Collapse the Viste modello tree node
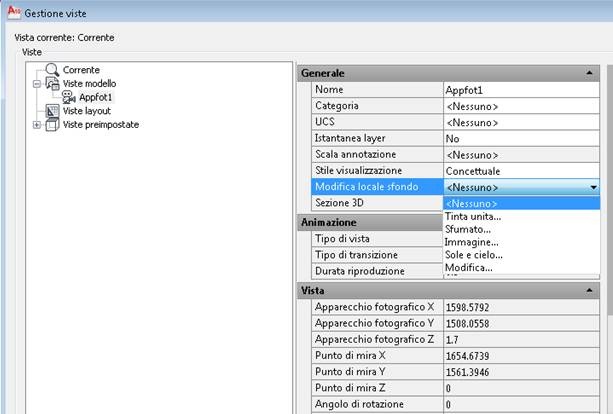613x414 pixels. pyautogui.click(x=37, y=84)
